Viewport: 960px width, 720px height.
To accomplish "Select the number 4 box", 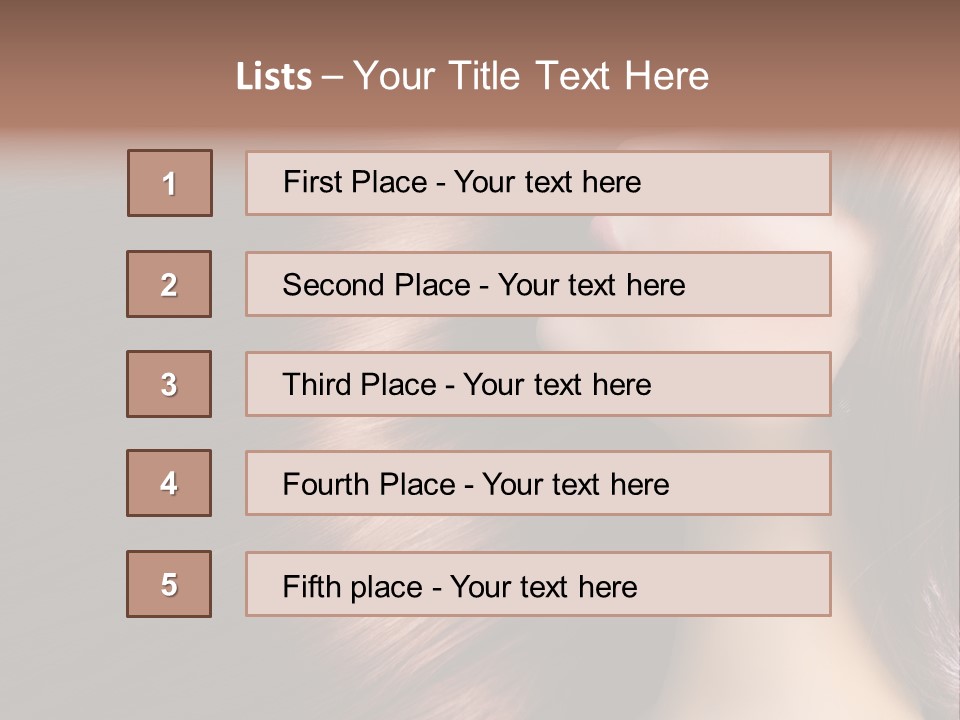I will [169, 483].
